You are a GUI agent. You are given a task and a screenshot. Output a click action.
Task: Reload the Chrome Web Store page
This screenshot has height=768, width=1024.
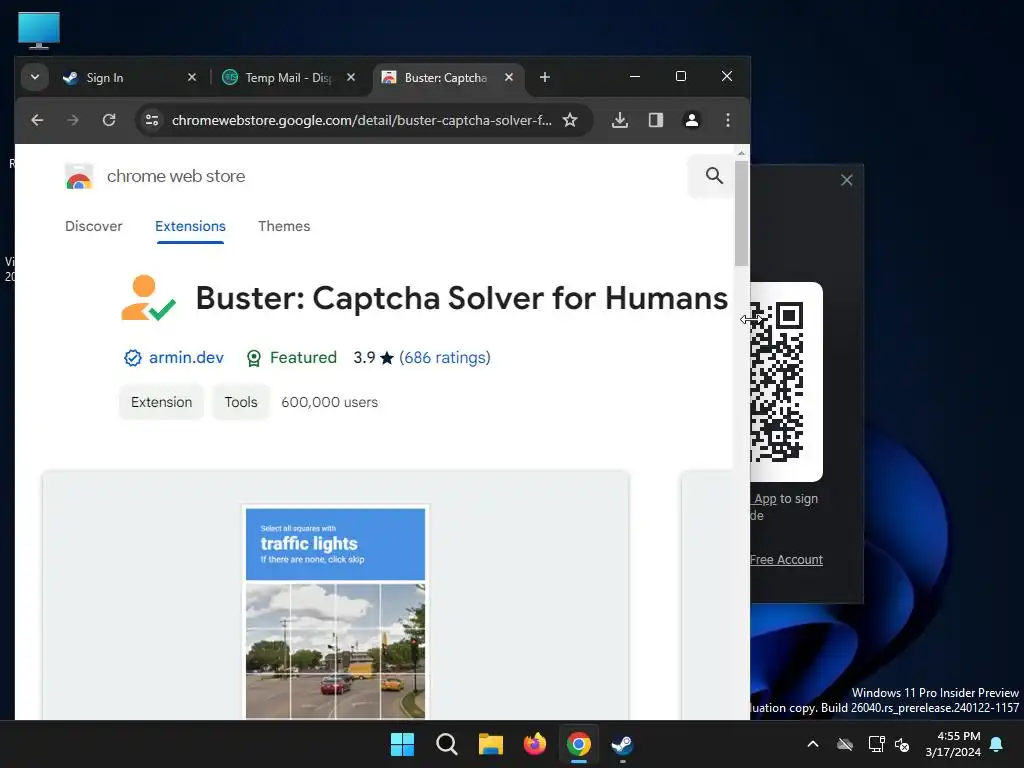(x=109, y=120)
